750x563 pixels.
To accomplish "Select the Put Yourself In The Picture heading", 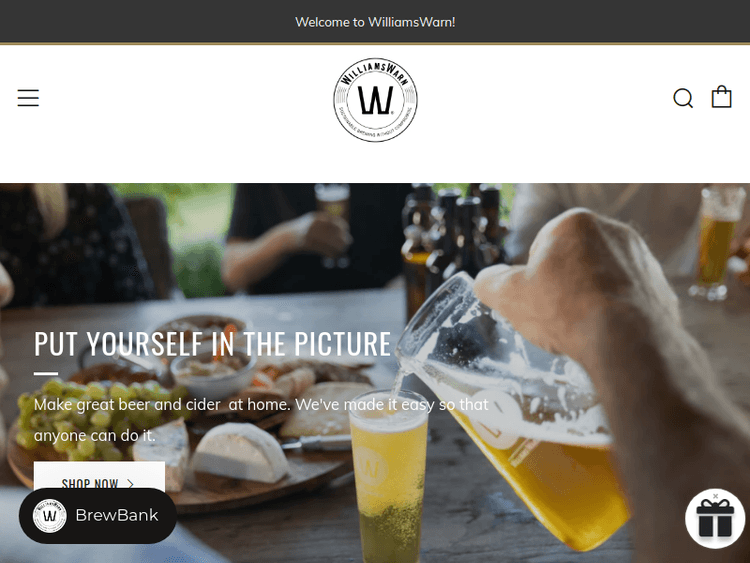I will [212, 343].
